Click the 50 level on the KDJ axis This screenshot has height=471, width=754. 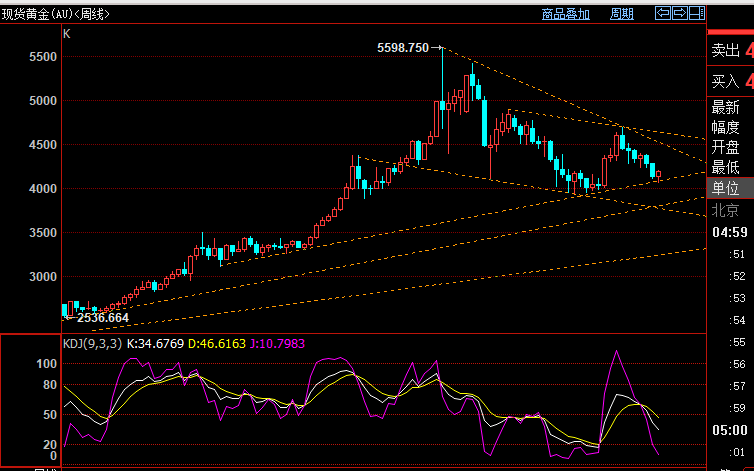coord(50,415)
